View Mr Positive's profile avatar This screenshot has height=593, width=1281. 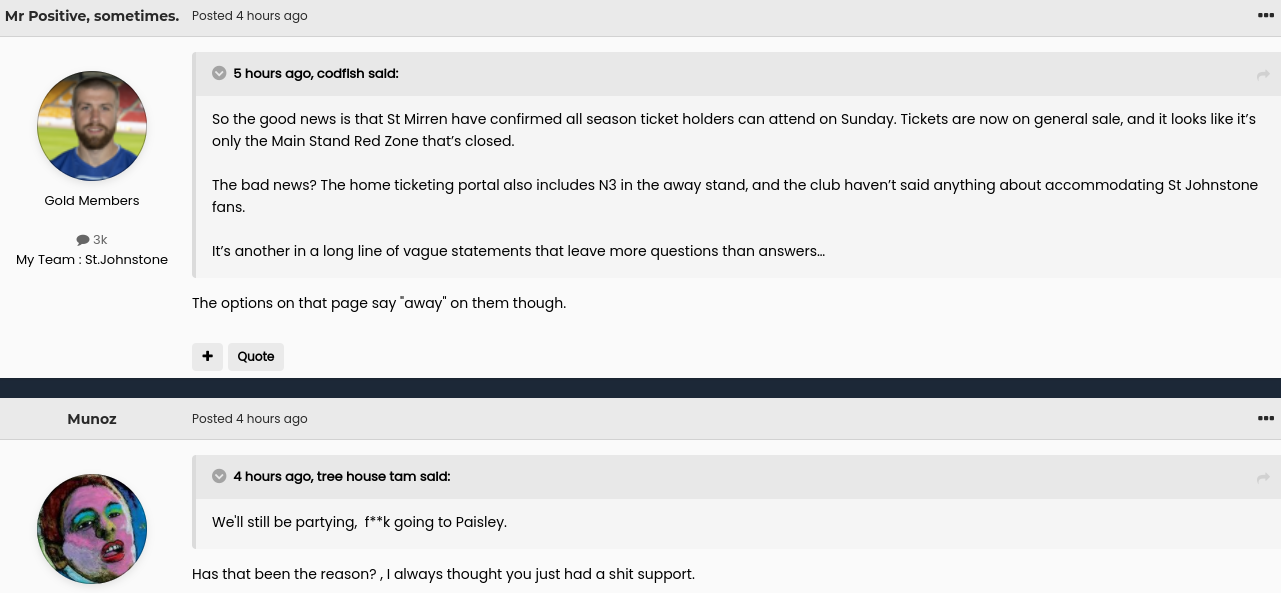(92, 126)
